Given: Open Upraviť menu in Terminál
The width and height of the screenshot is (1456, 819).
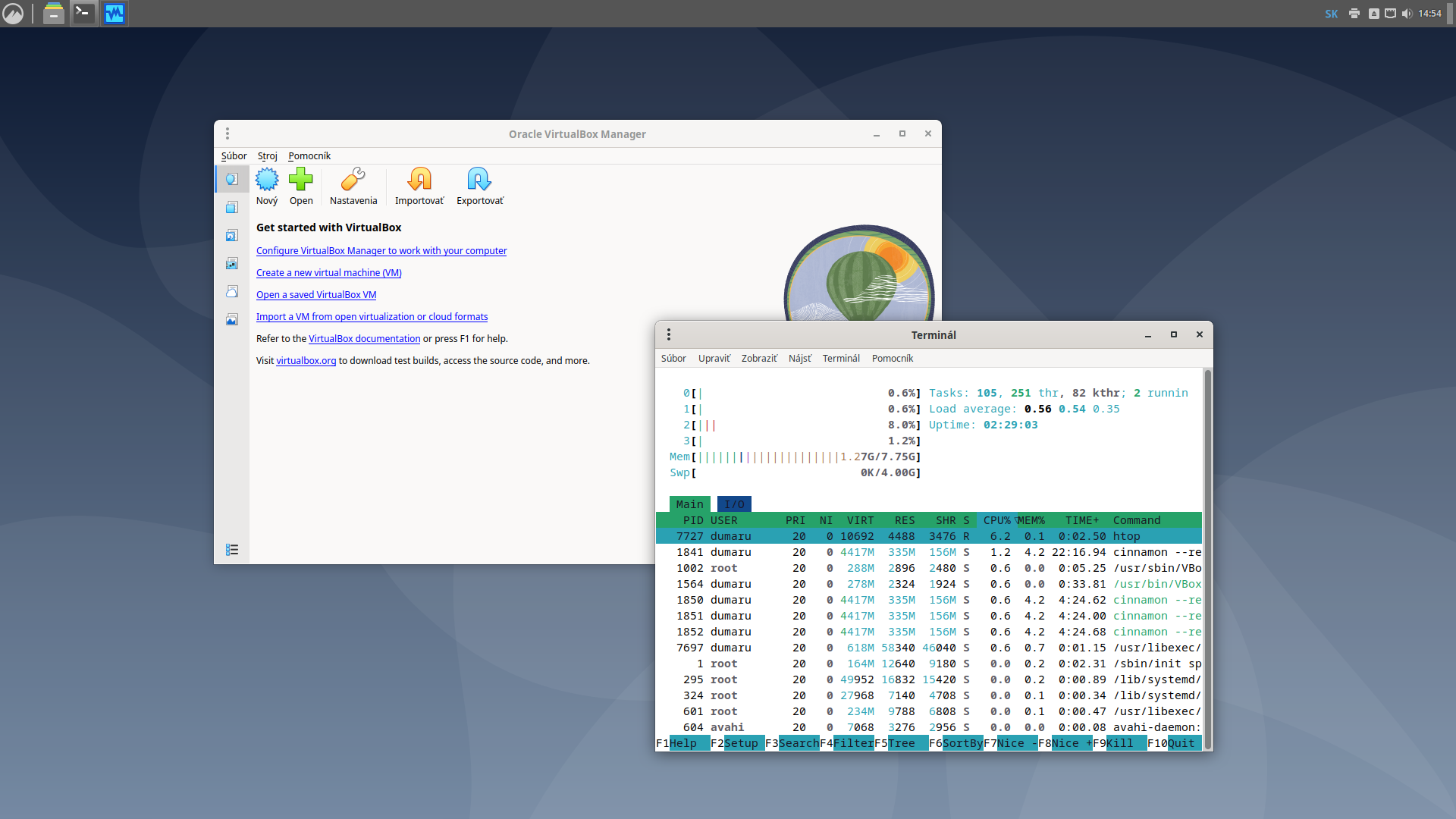Looking at the screenshot, I should (x=714, y=358).
